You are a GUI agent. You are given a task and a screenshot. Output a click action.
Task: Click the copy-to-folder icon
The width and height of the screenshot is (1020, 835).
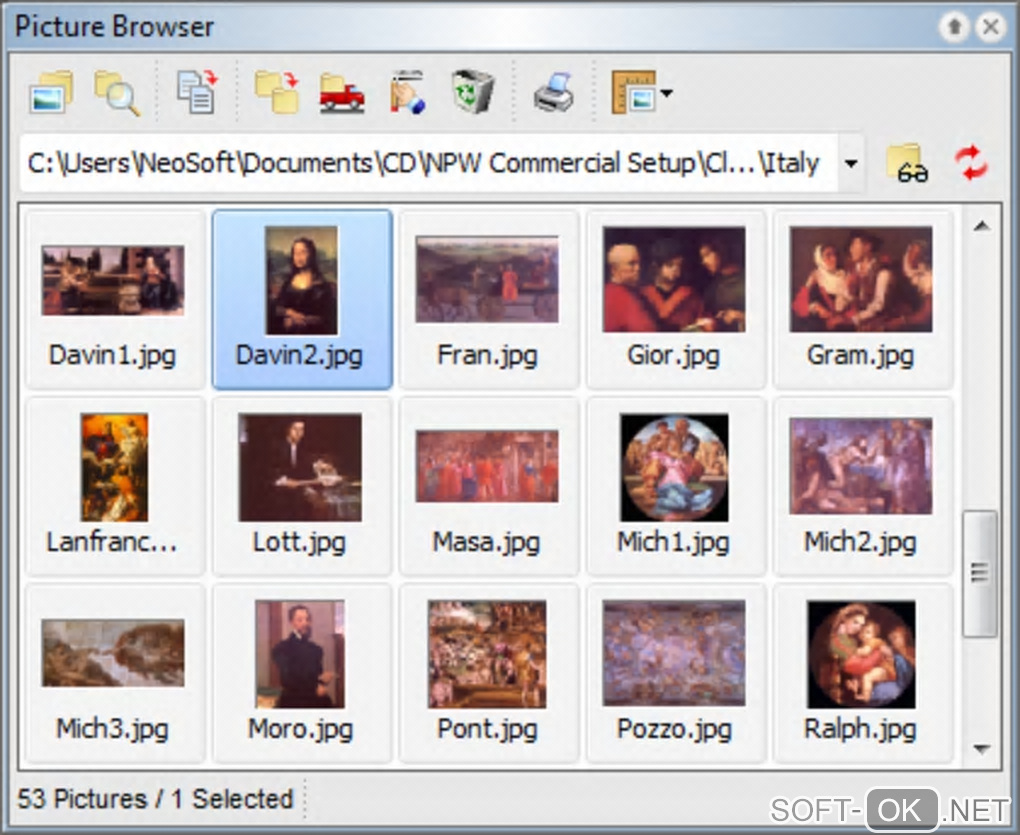(277, 92)
